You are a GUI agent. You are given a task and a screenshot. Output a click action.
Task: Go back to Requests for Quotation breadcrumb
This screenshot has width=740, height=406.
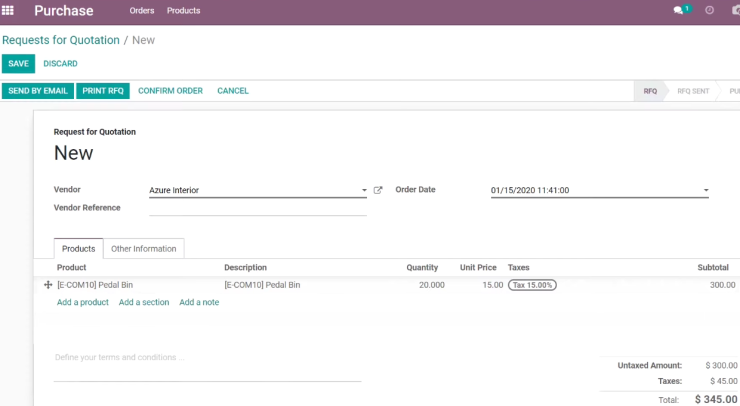pyautogui.click(x=61, y=40)
